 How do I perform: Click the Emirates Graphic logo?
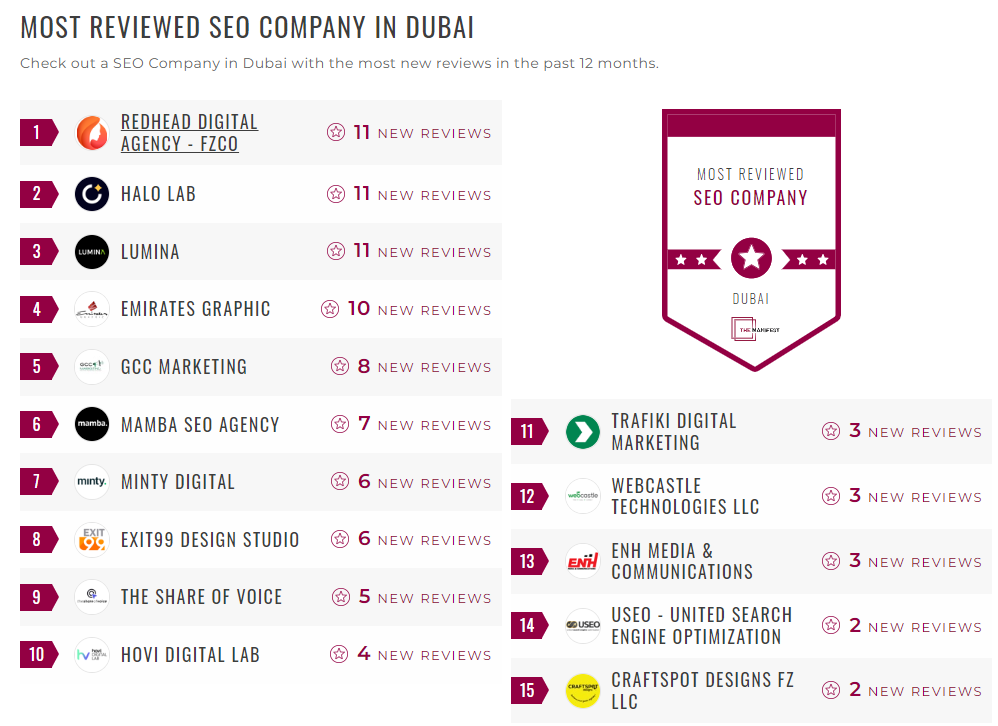coord(91,309)
